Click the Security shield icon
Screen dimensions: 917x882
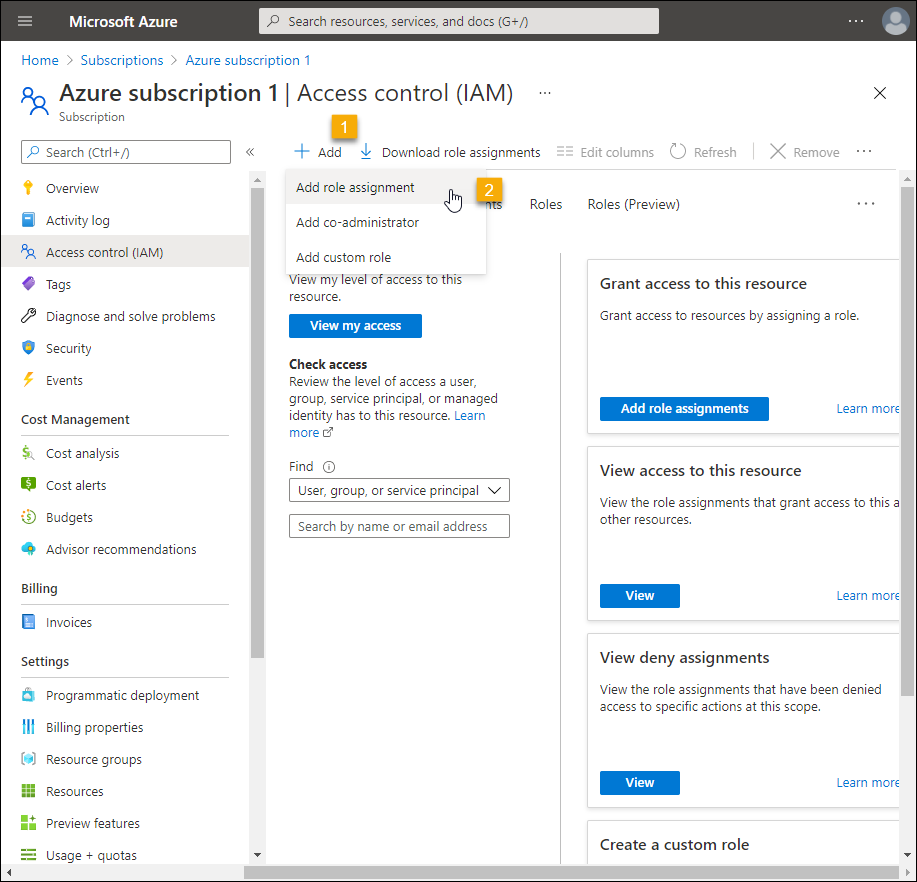point(28,348)
